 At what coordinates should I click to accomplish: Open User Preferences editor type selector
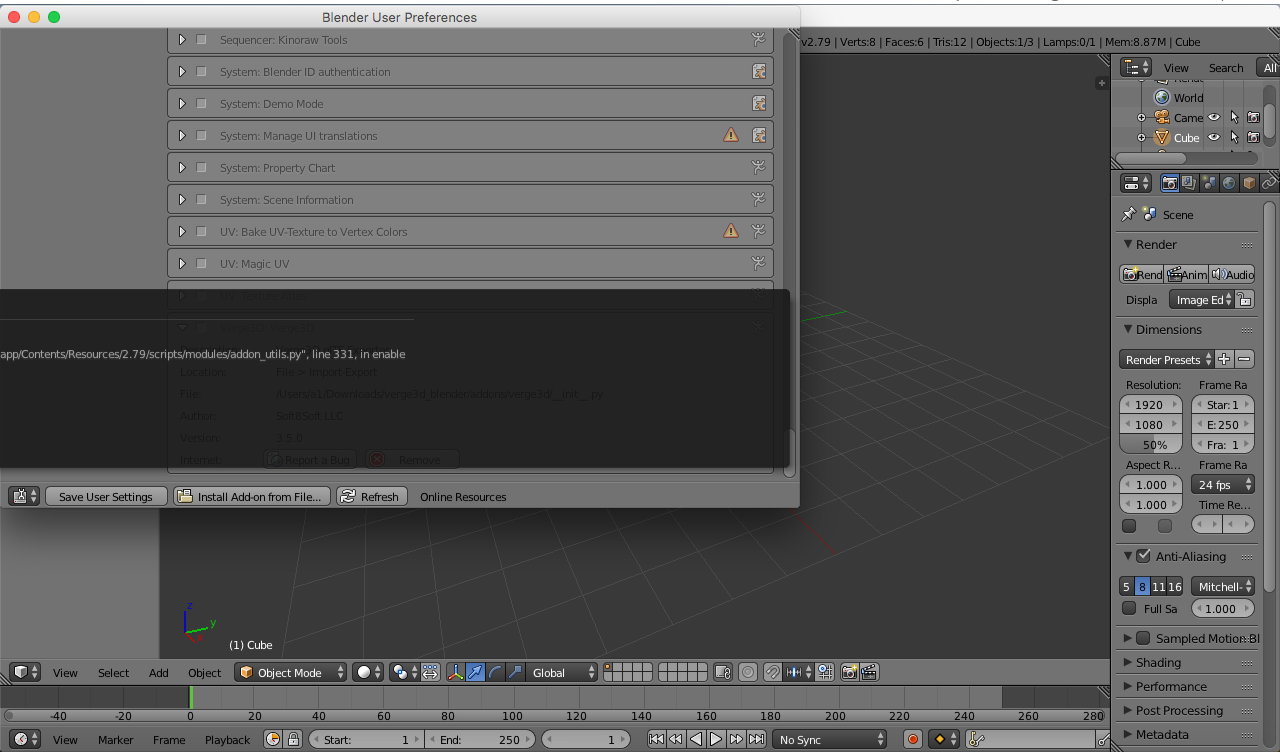(24, 496)
